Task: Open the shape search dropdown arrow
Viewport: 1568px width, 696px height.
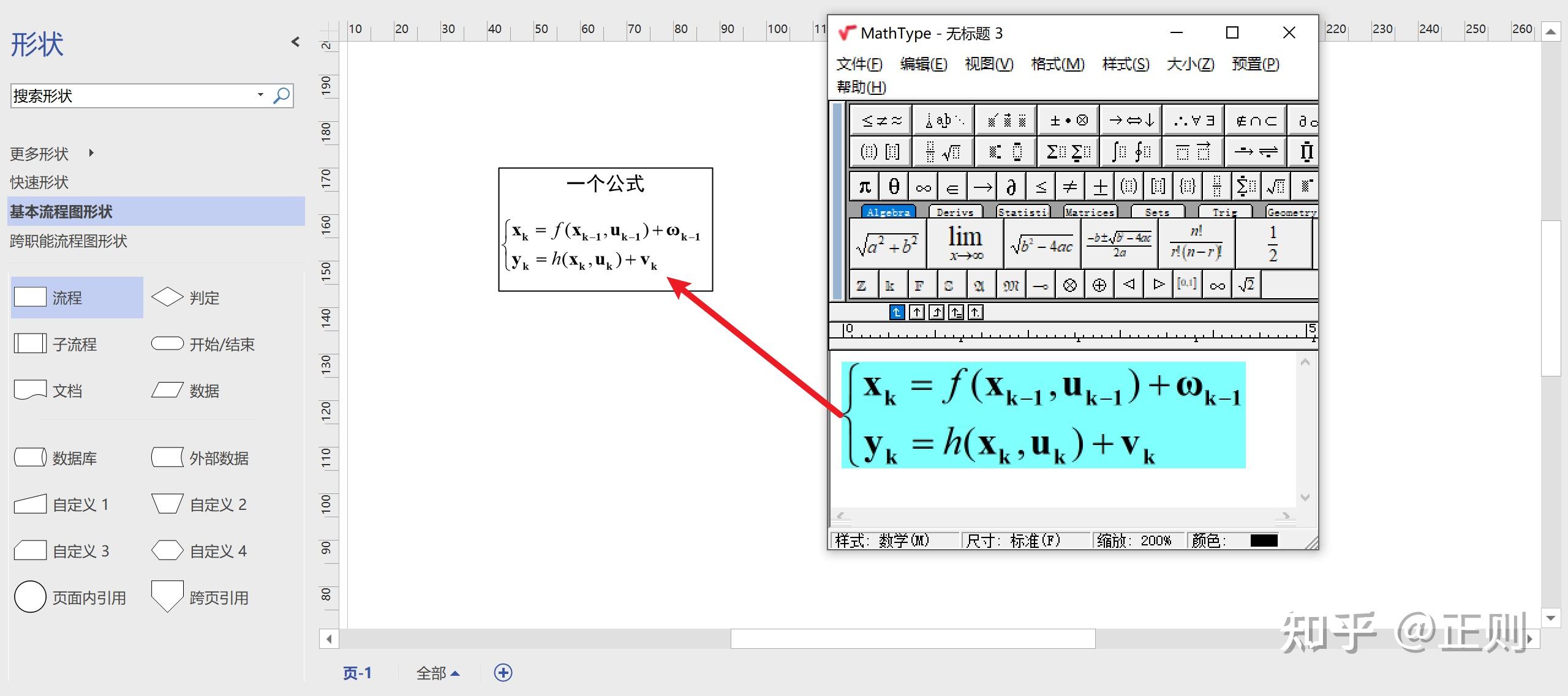Action: [260, 95]
